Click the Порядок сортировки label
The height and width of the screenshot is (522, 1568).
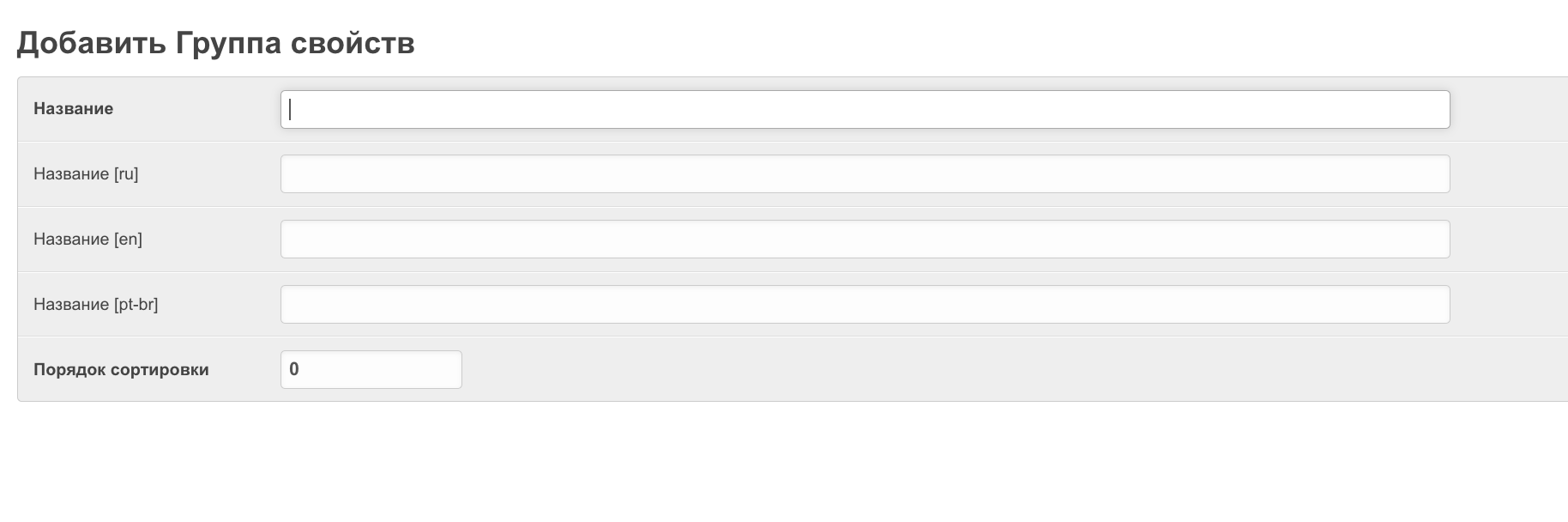pos(121,370)
